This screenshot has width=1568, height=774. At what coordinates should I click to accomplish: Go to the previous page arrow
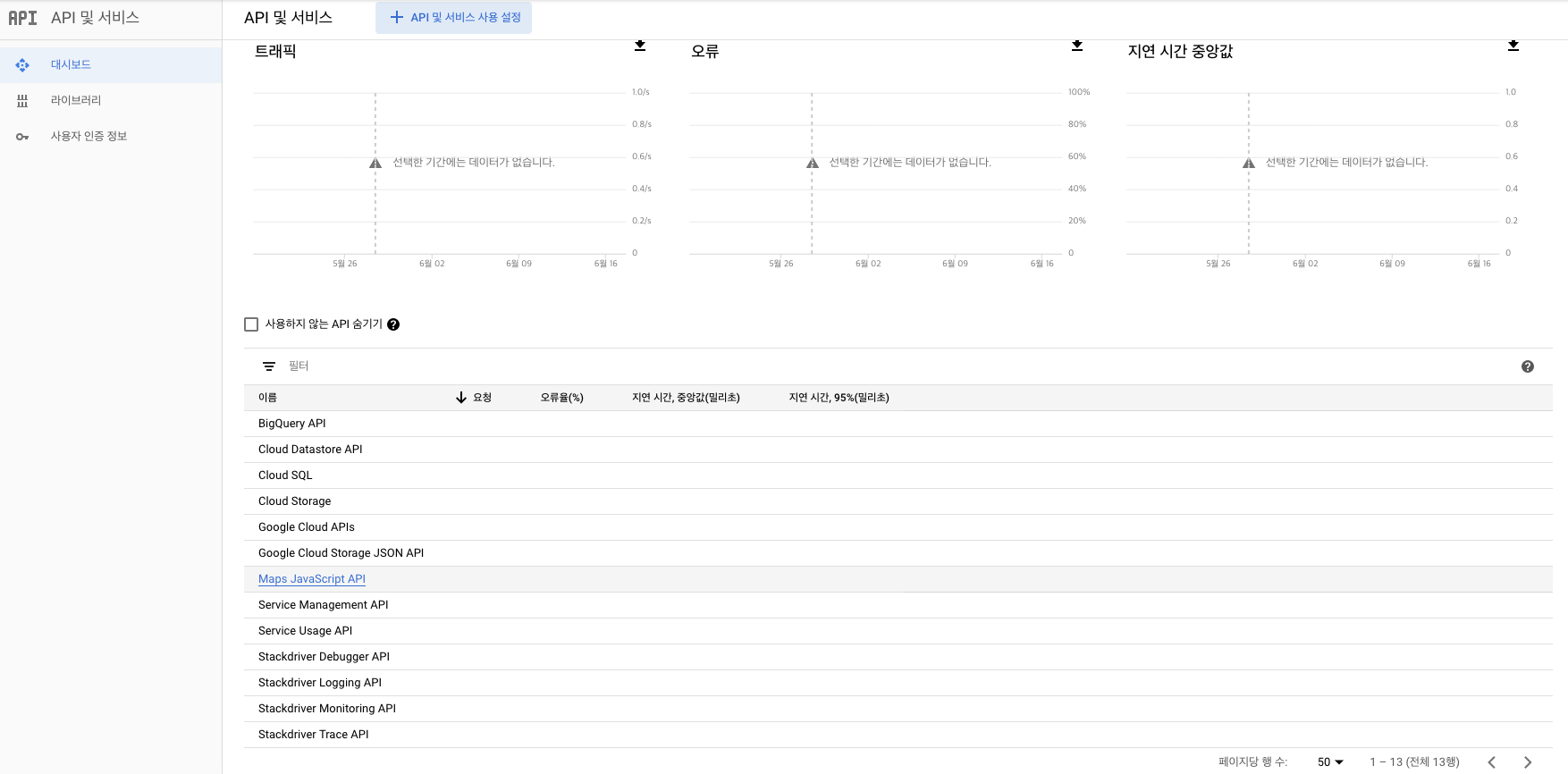[x=1491, y=762]
